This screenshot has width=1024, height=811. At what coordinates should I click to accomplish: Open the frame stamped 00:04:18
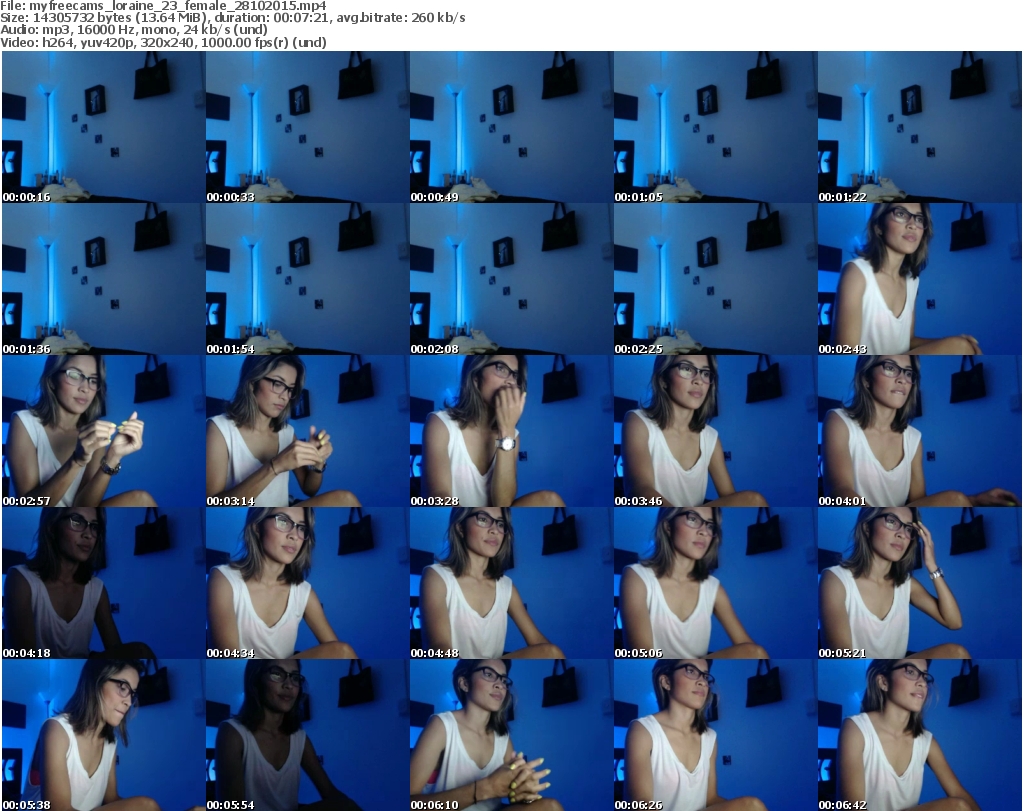pyautogui.click(x=104, y=583)
